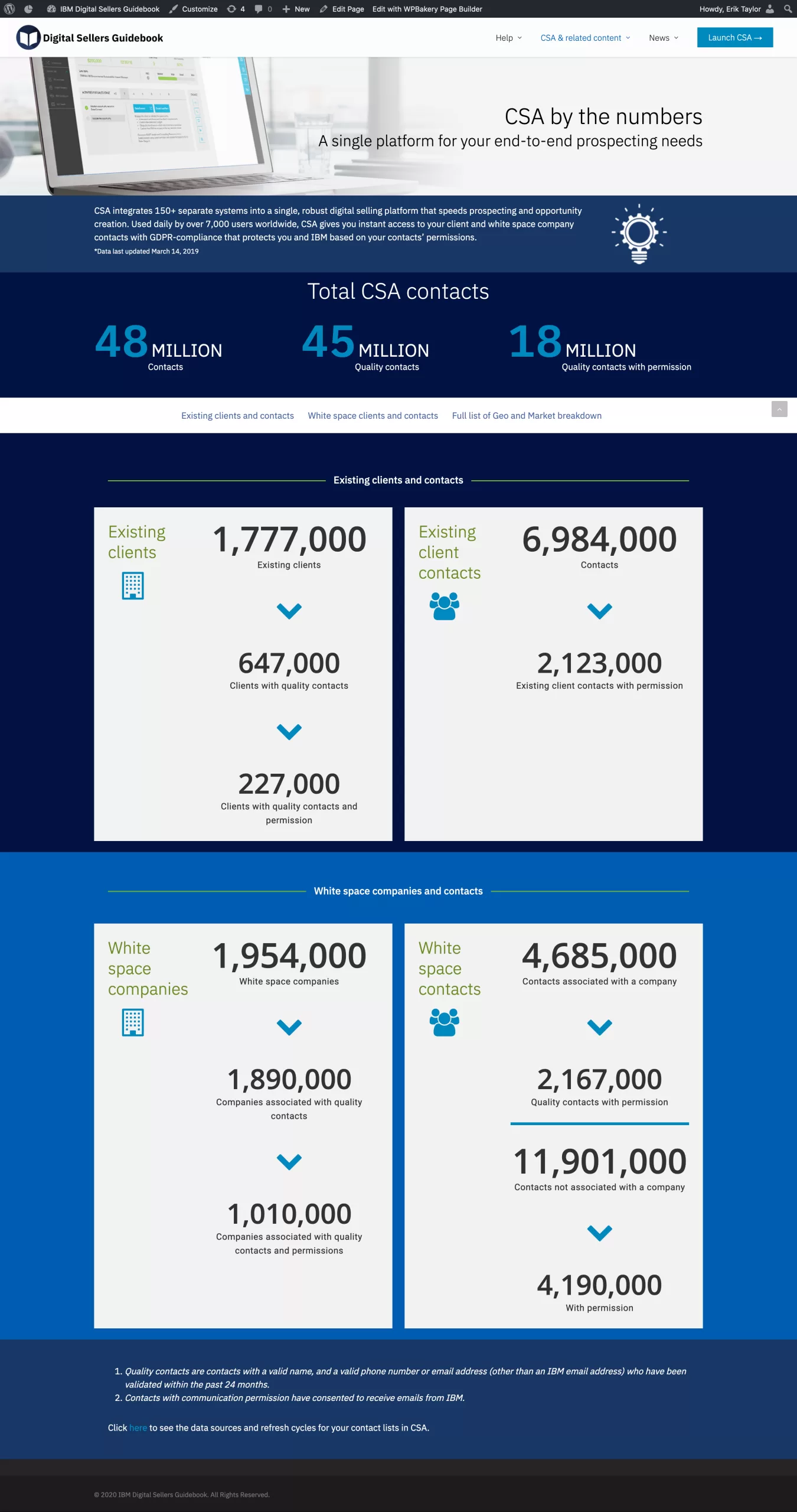
Task: Click the 4,190,000 With permission value
Action: click(600, 1285)
